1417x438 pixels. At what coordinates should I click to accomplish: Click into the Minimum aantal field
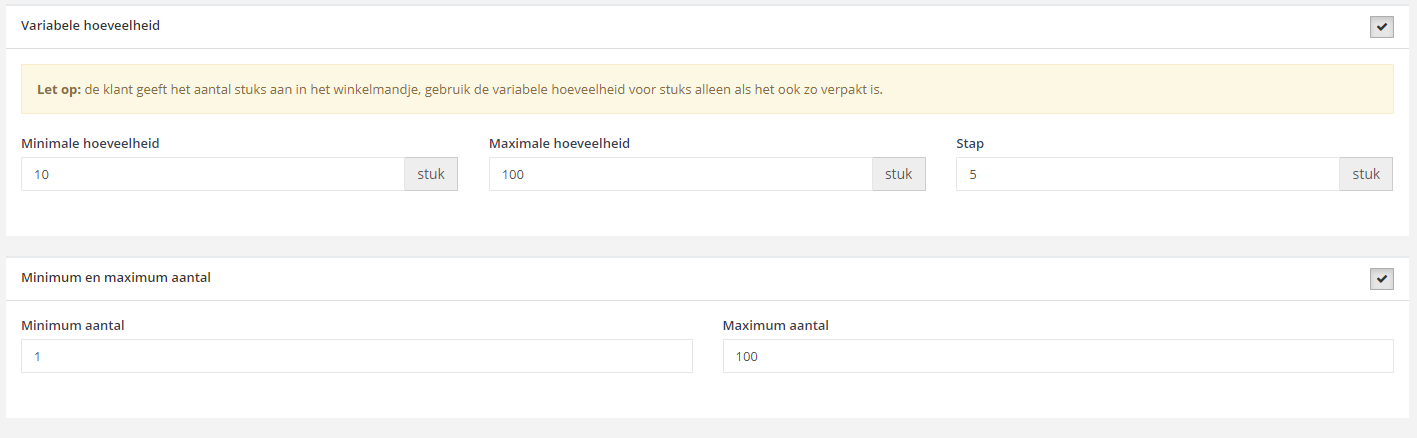[x=356, y=356]
